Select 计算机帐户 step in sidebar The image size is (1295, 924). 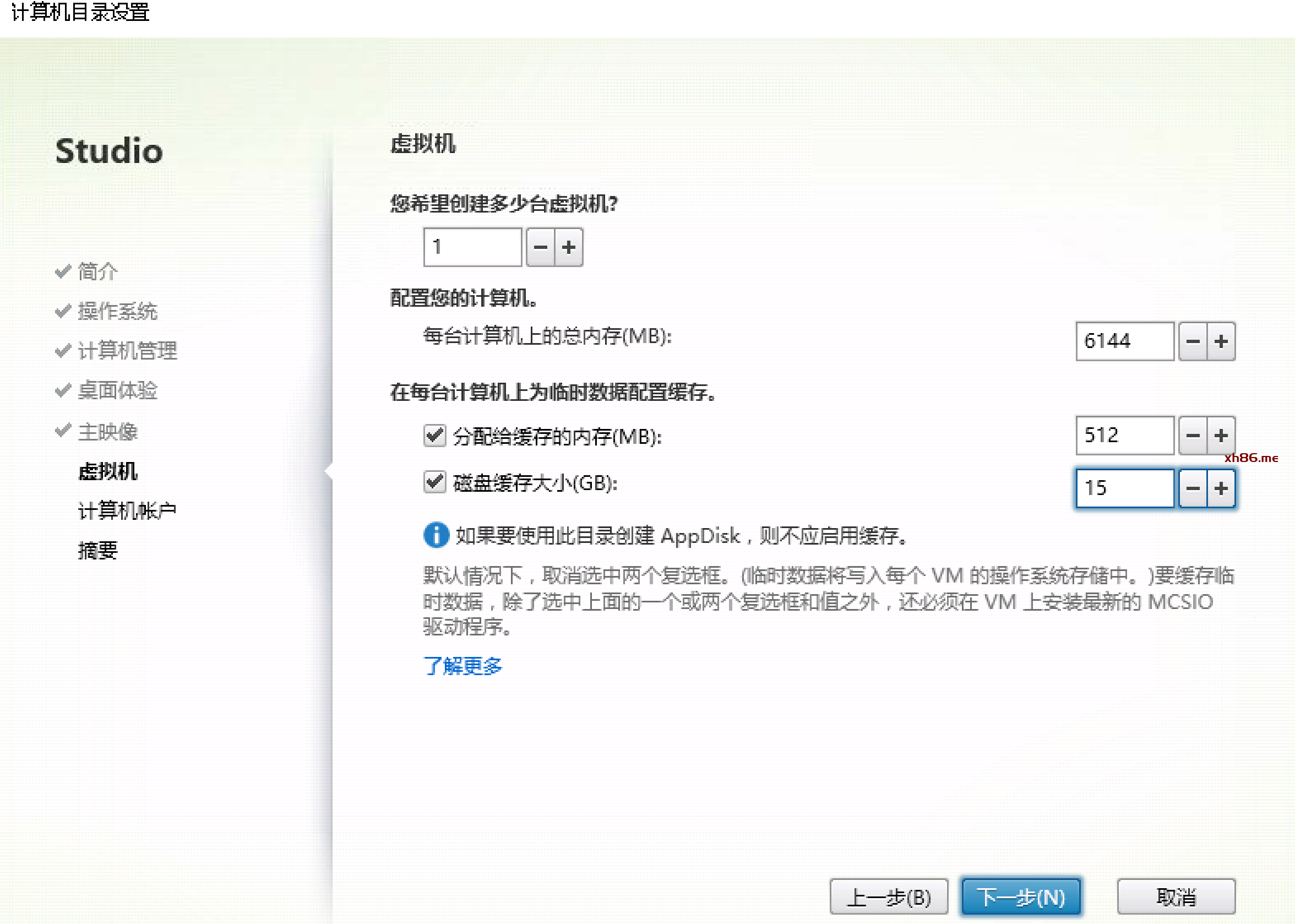click(127, 510)
